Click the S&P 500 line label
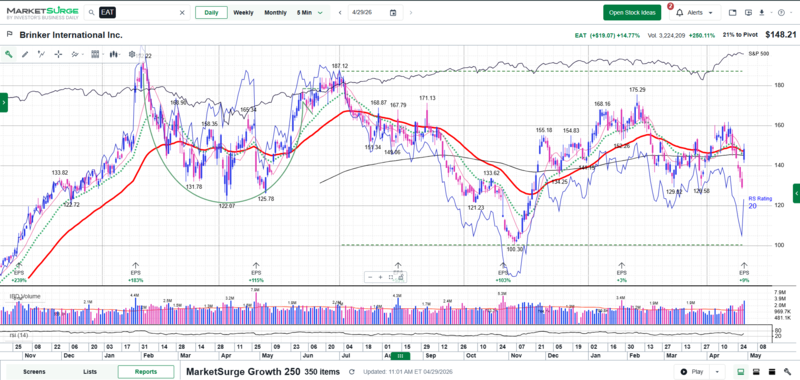This screenshot has width=800, height=380. coord(758,54)
